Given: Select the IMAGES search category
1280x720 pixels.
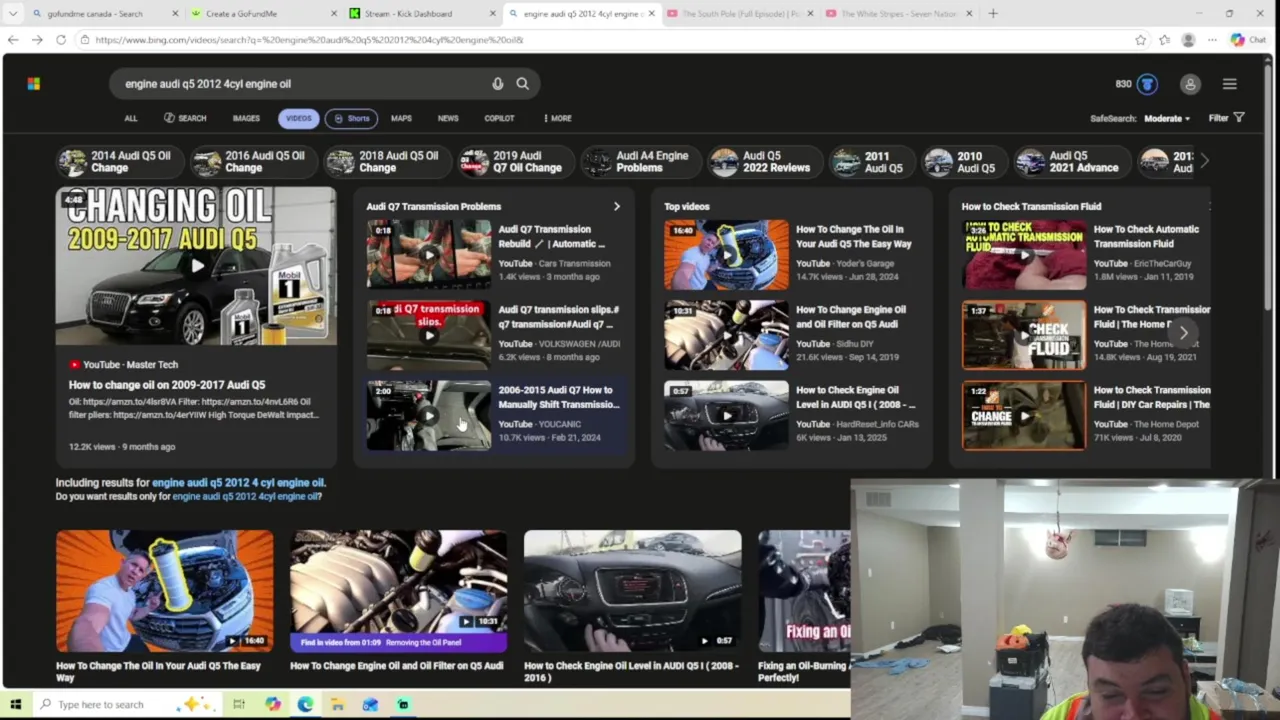Looking at the screenshot, I should [x=246, y=118].
